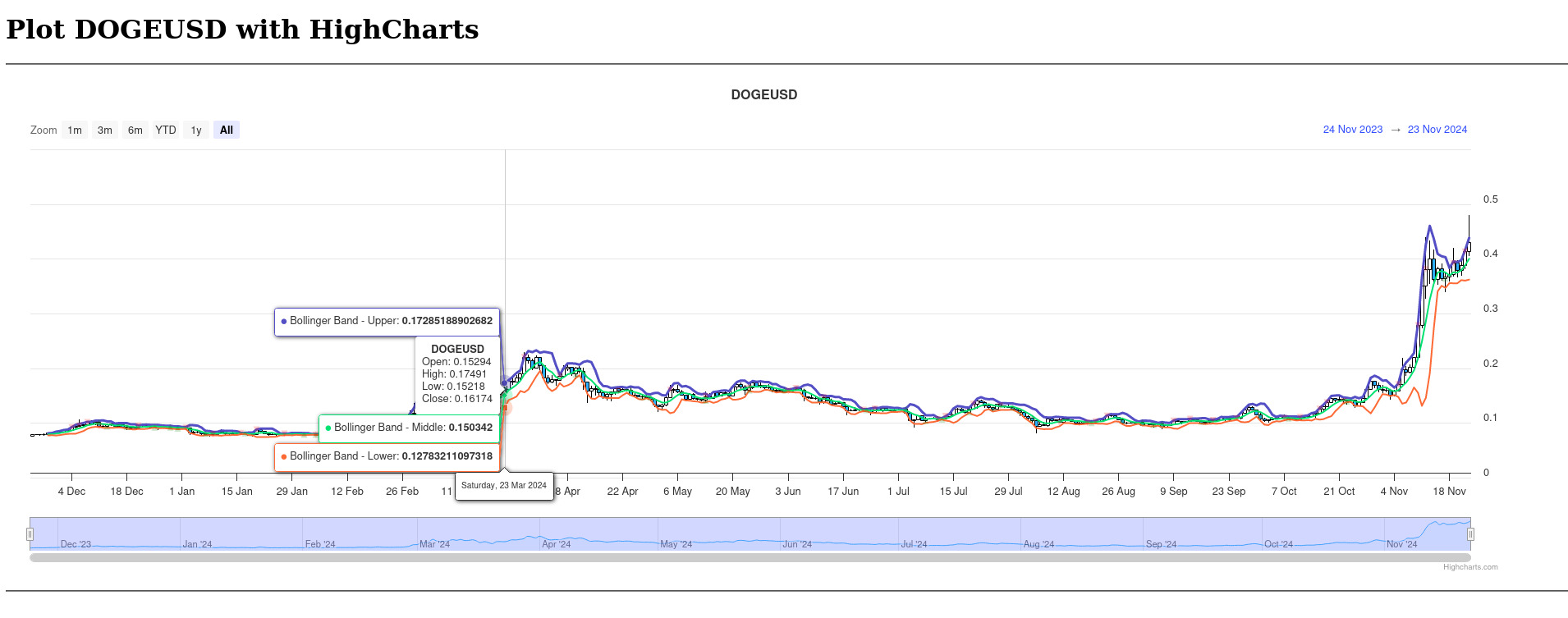Select the YTD zoom range button

pyautogui.click(x=166, y=130)
